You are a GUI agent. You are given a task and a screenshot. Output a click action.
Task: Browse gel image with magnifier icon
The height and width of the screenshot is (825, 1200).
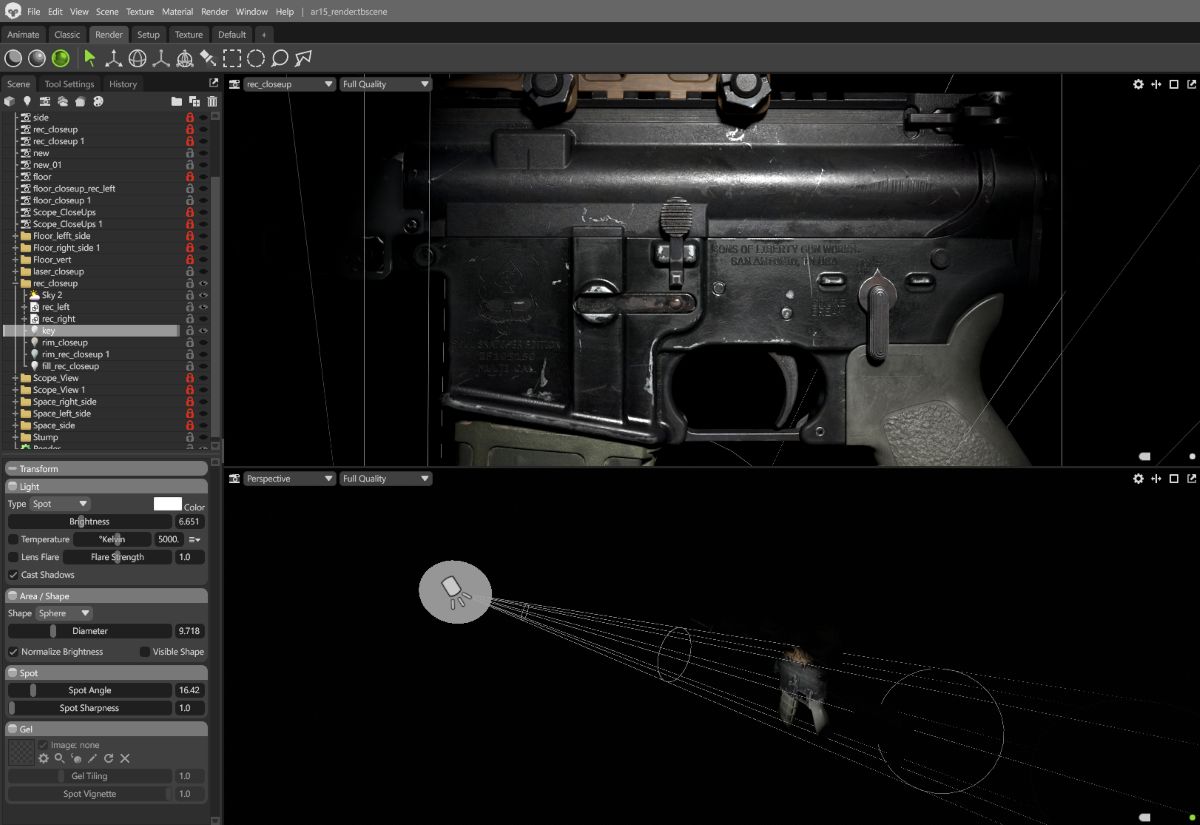[60, 758]
